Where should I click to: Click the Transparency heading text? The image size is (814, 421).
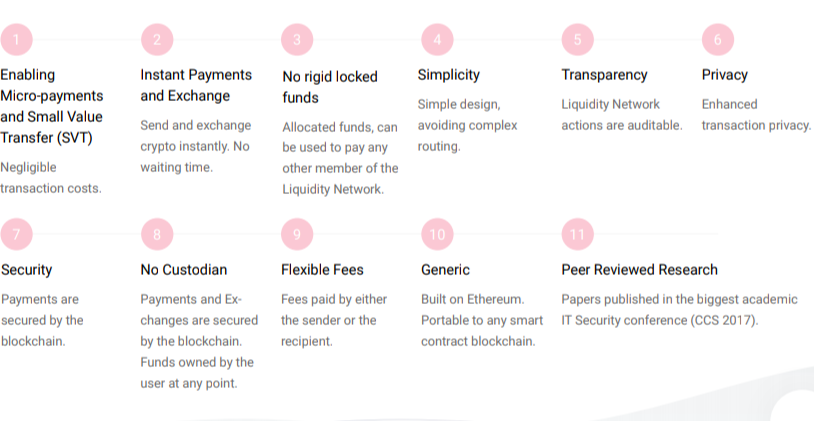pyautogui.click(x=604, y=75)
